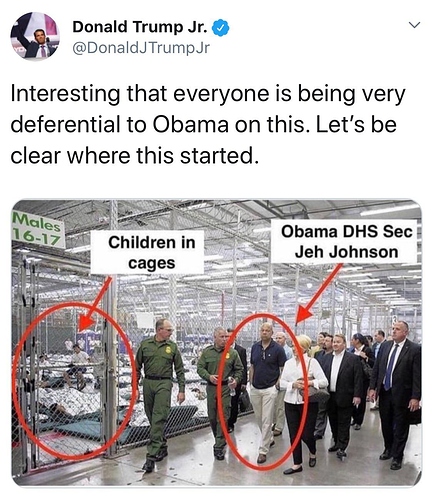
Task: Click the profile avatar picture
Action: (x=35, y=36)
